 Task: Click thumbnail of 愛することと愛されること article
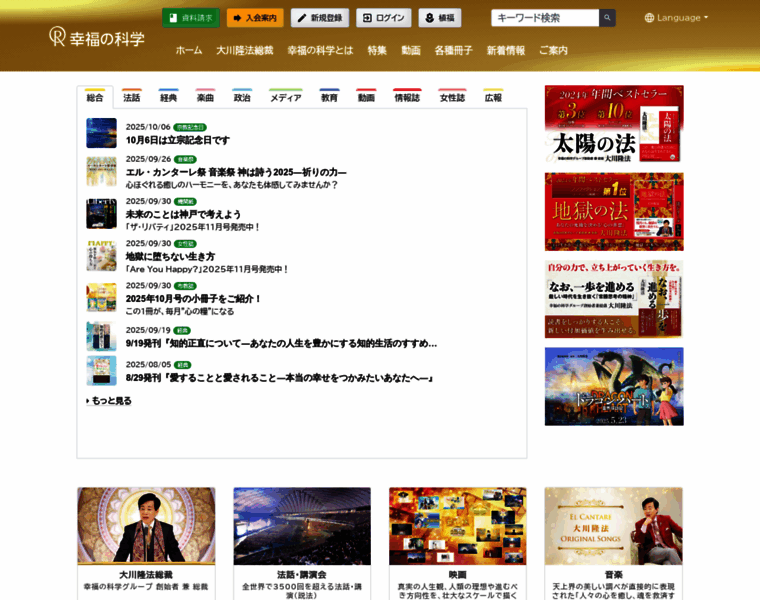pyautogui.click(x=101, y=371)
